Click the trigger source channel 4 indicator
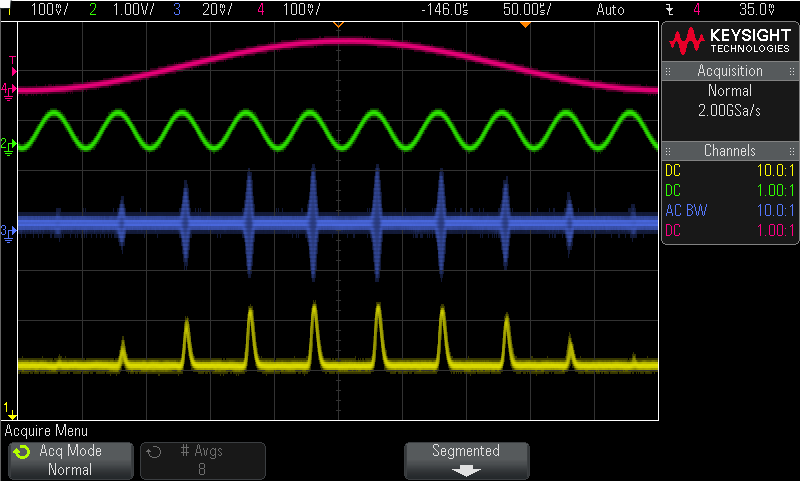The image size is (800, 481). (x=697, y=9)
